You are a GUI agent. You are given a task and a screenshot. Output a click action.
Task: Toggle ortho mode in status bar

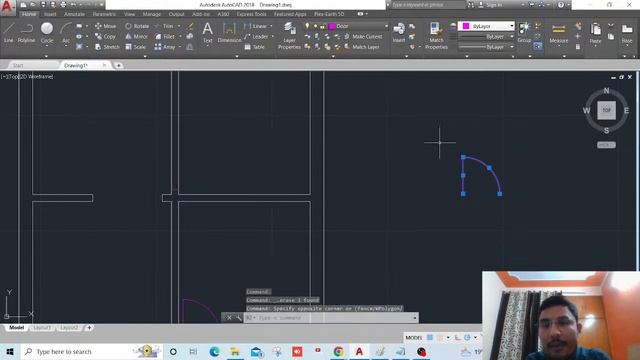tap(457, 338)
